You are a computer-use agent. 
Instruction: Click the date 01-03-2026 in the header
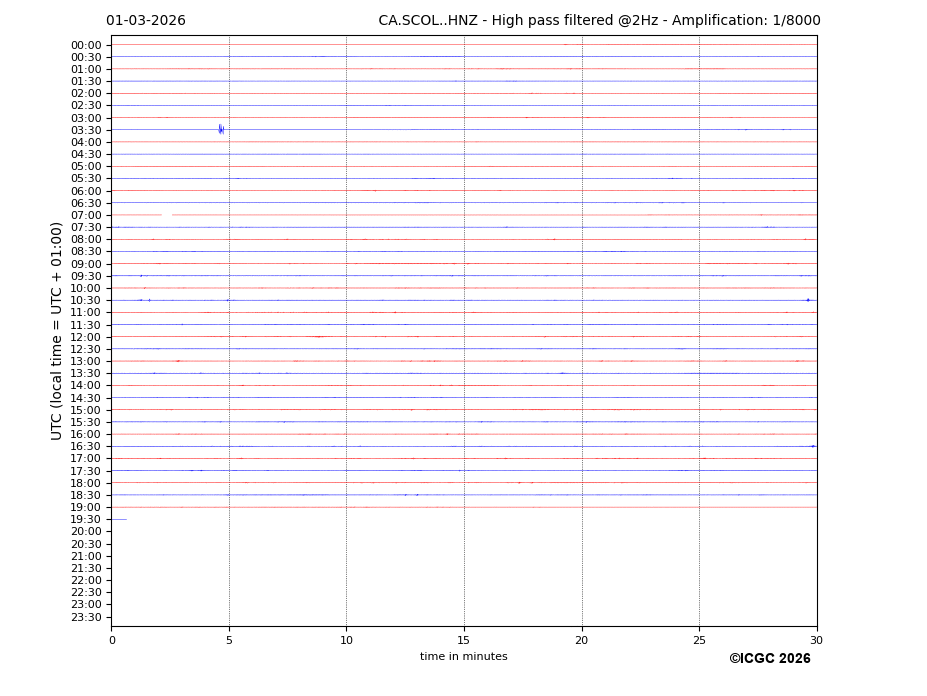pyautogui.click(x=146, y=21)
